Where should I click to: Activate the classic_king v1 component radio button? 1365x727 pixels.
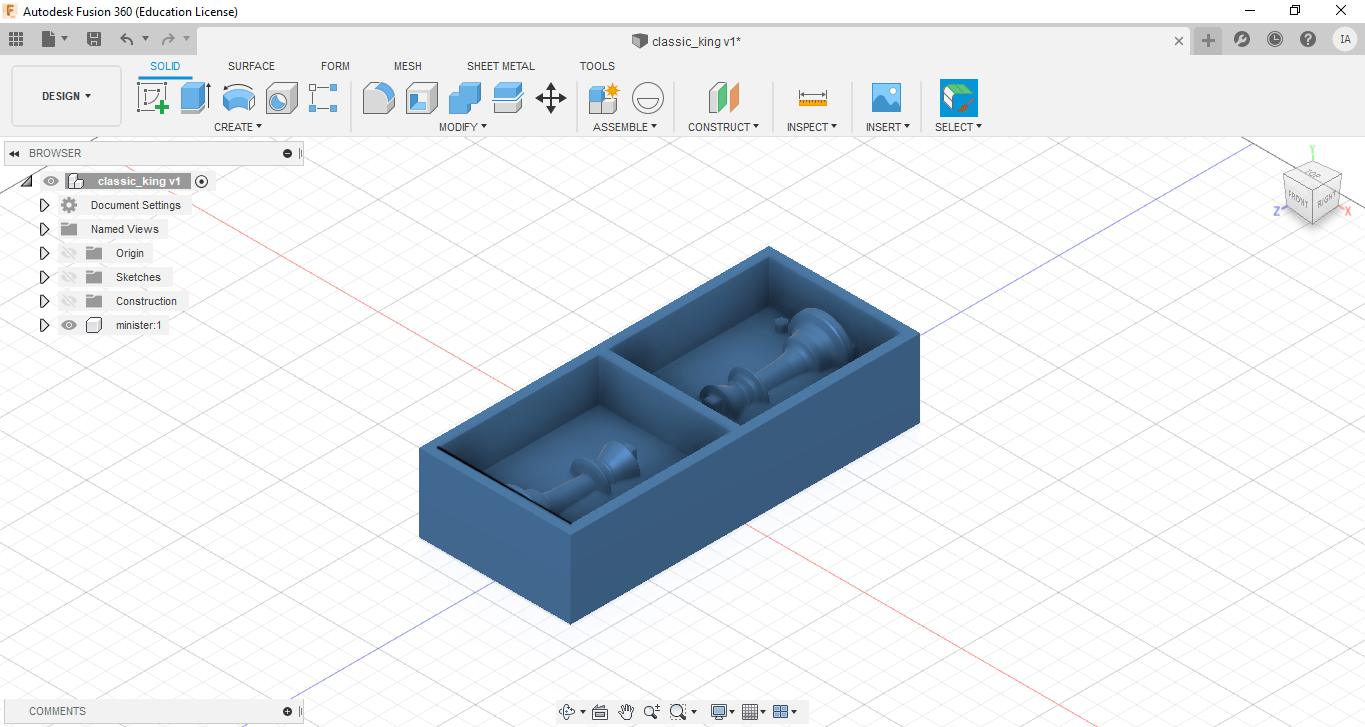[x=202, y=181]
